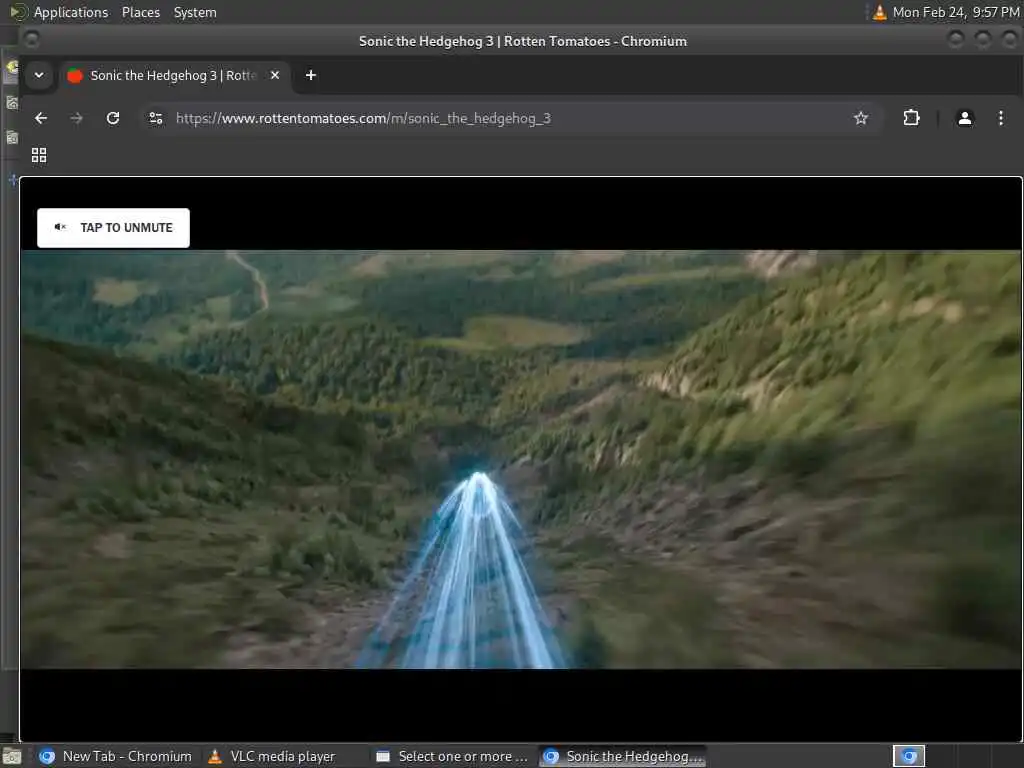This screenshot has height=768, width=1024.
Task: Tap to unmute the trailer
Action: coord(114,228)
